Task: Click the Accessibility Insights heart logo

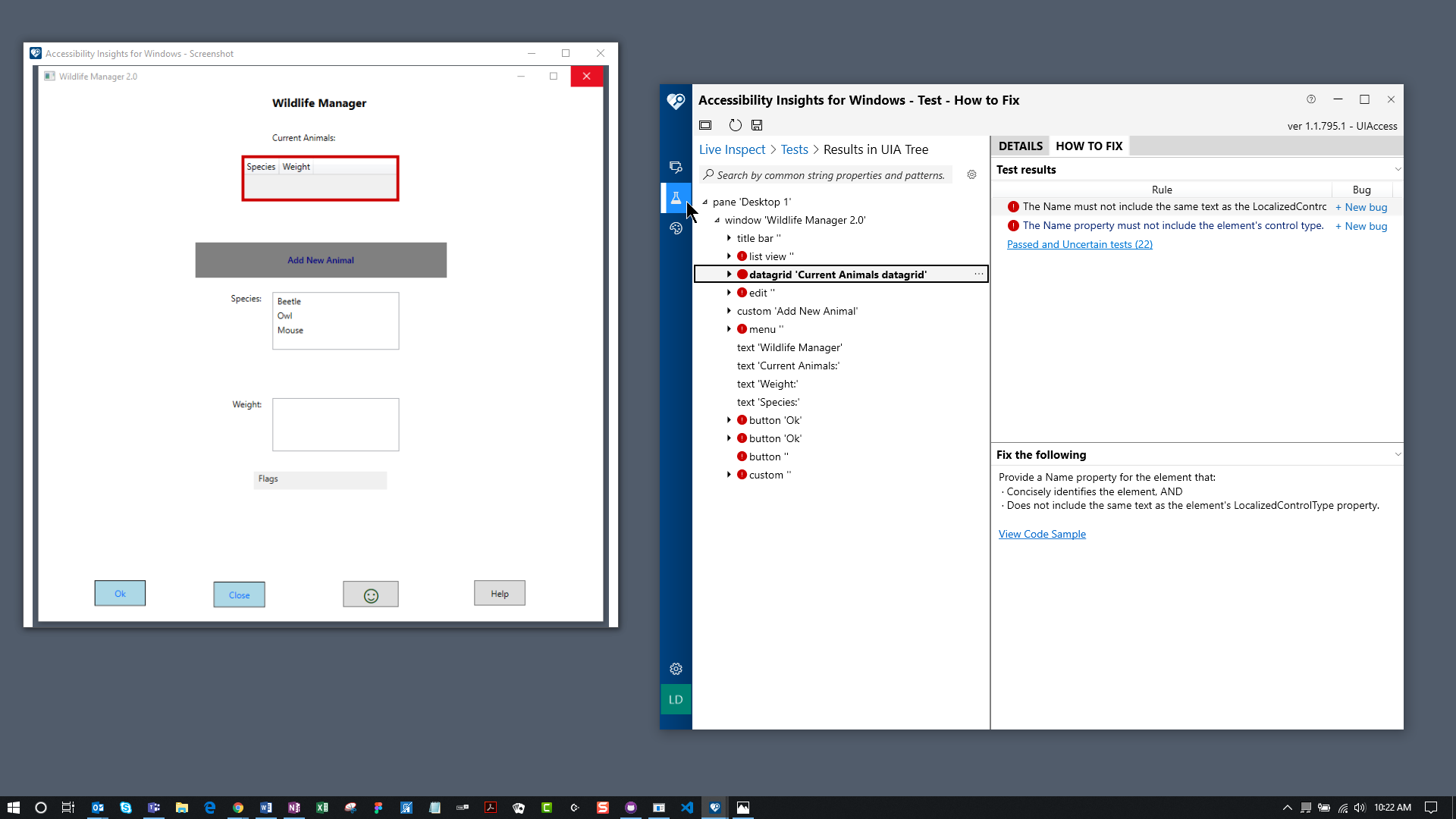Action: click(676, 101)
